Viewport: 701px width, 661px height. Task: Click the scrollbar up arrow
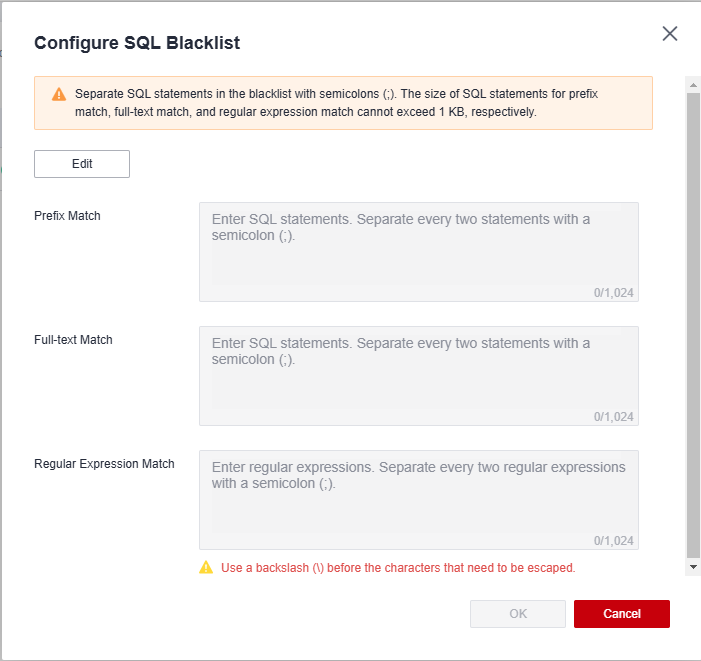point(693,85)
